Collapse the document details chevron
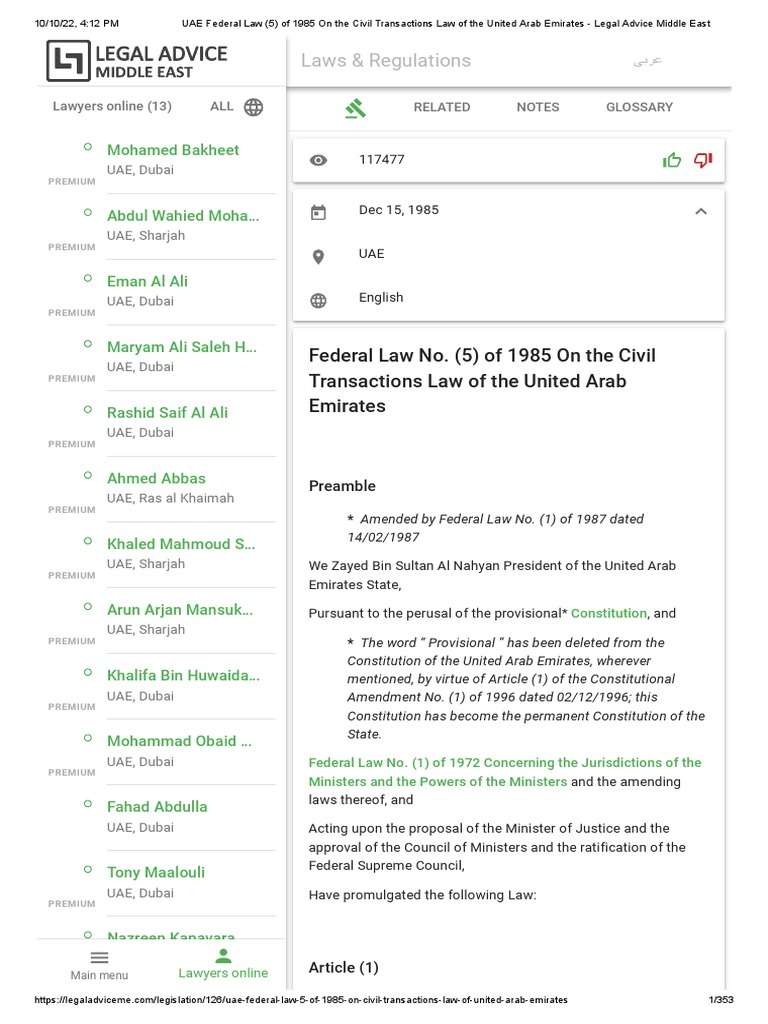768x1024 pixels. tap(701, 211)
